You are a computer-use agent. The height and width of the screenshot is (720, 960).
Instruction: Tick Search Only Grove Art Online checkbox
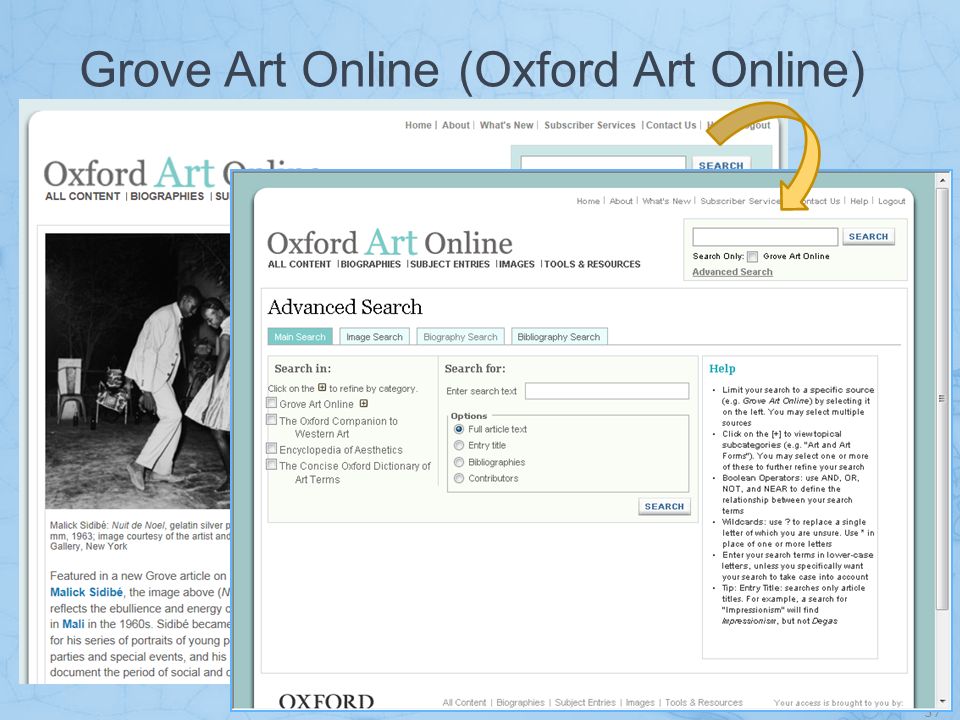pyautogui.click(x=752, y=257)
